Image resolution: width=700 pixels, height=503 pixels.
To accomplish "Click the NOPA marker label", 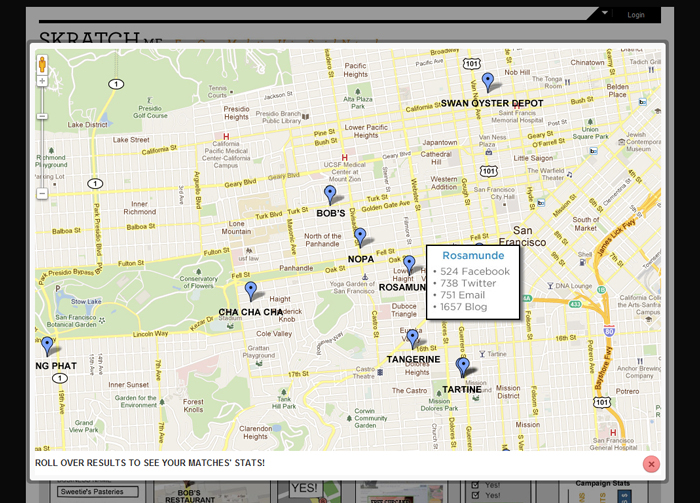I will click(x=361, y=259).
